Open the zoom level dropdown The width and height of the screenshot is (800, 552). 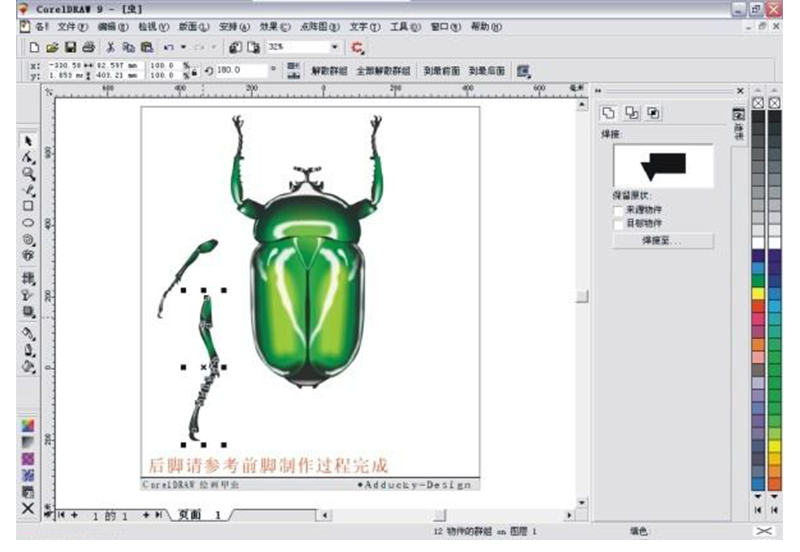pos(335,47)
